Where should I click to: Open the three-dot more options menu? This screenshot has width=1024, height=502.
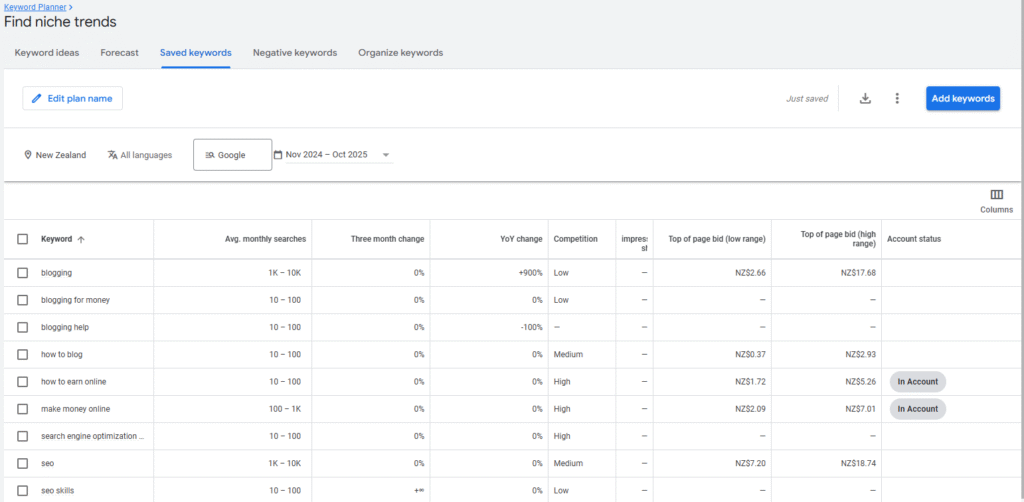click(897, 99)
